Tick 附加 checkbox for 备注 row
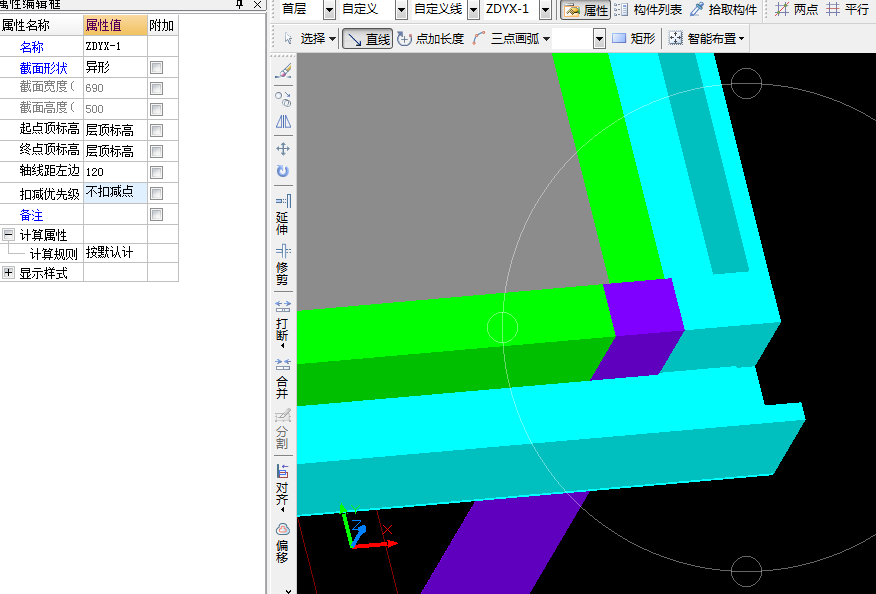This screenshot has width=876, height=594. 156,214
